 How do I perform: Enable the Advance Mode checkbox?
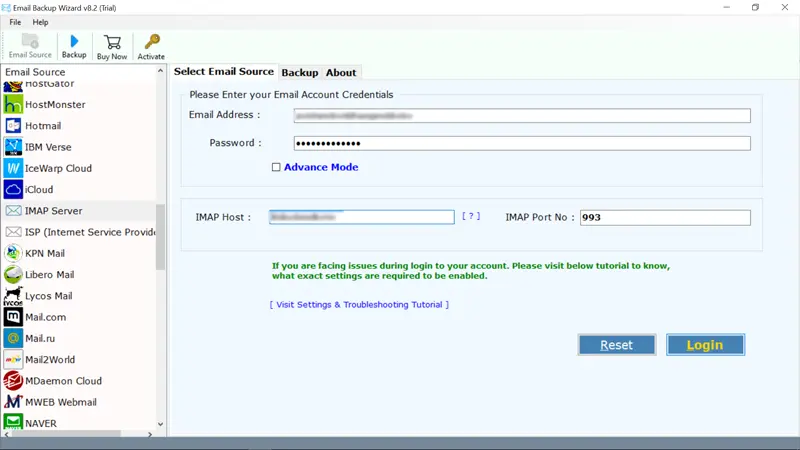(276, 167)
